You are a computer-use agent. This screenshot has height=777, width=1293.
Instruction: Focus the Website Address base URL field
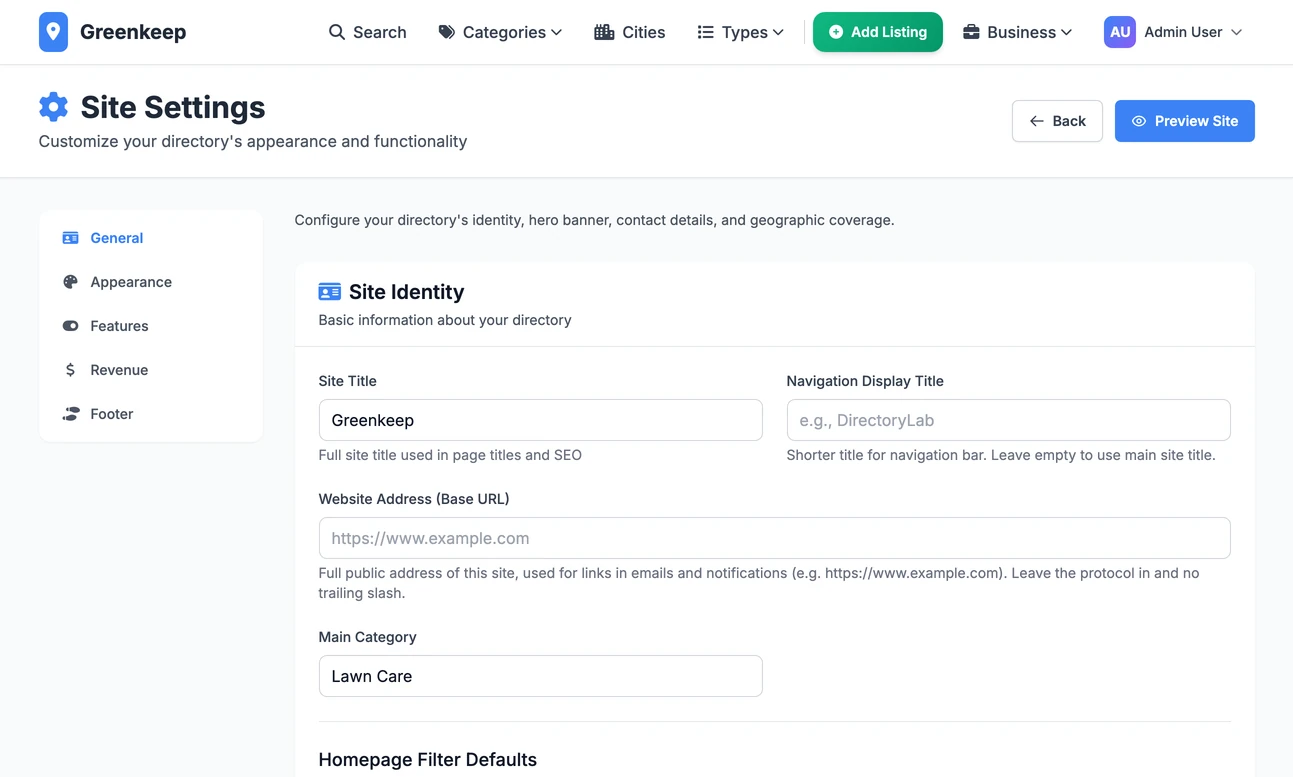click(x=775, y=538)
